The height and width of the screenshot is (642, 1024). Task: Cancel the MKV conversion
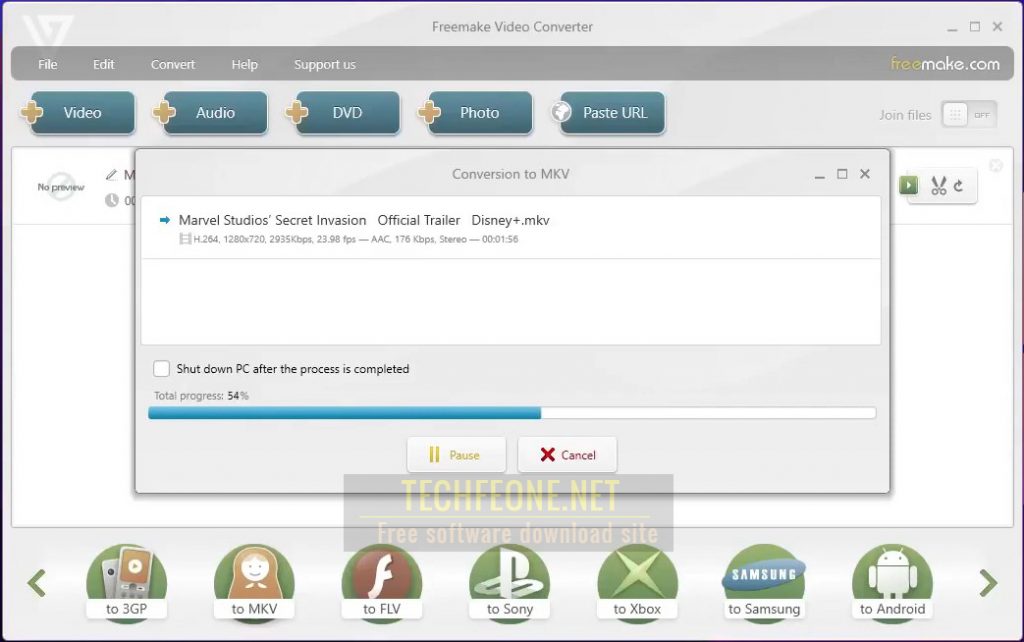pos(568,455)
